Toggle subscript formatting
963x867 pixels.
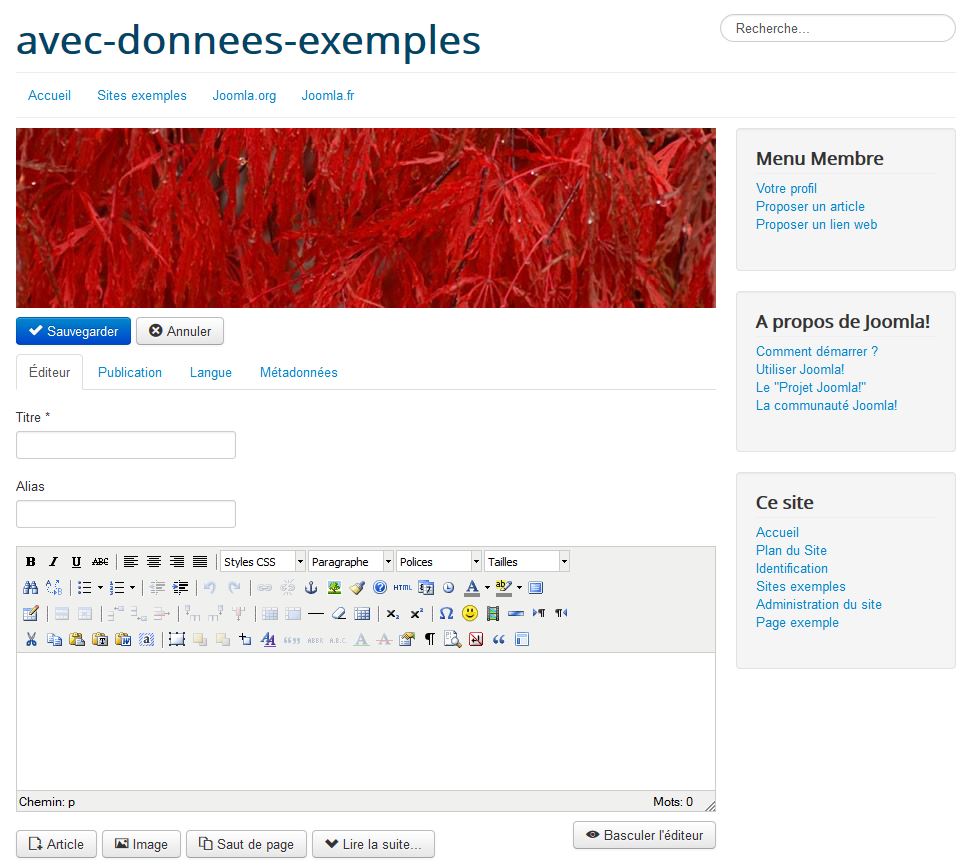point(393,613)
